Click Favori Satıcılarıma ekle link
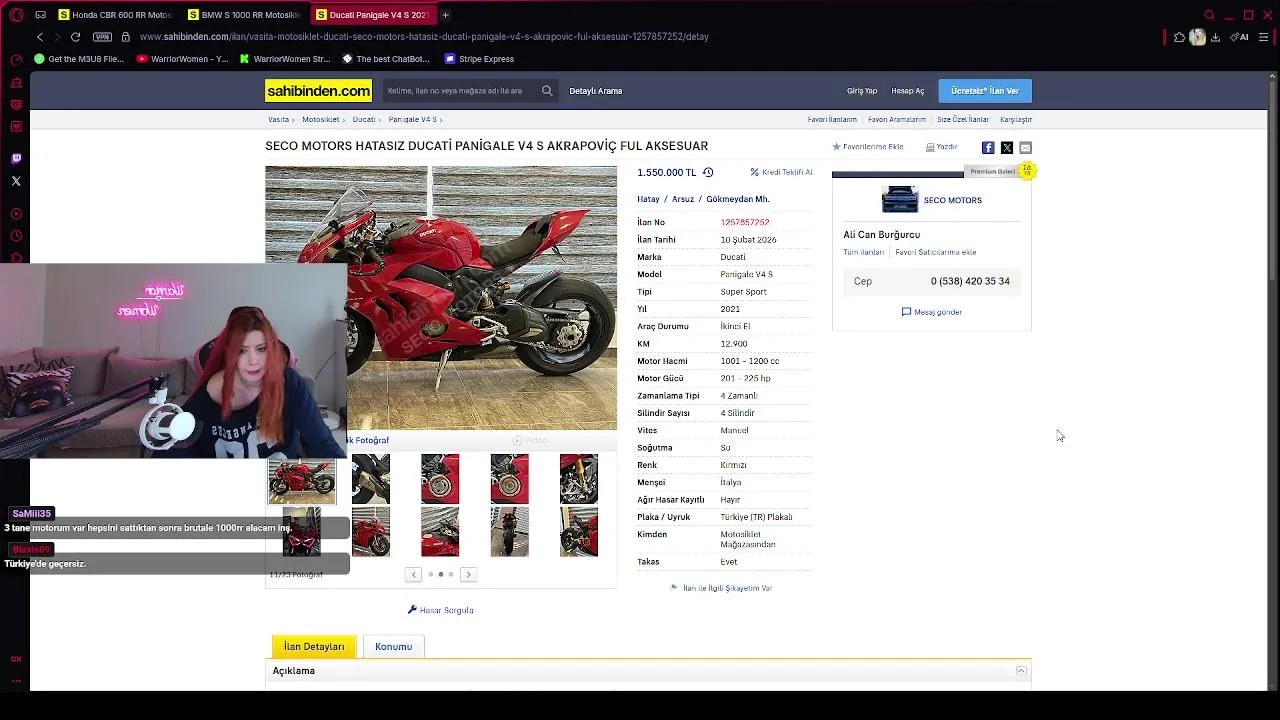The image size is (1280, 720). click(935, 252)
